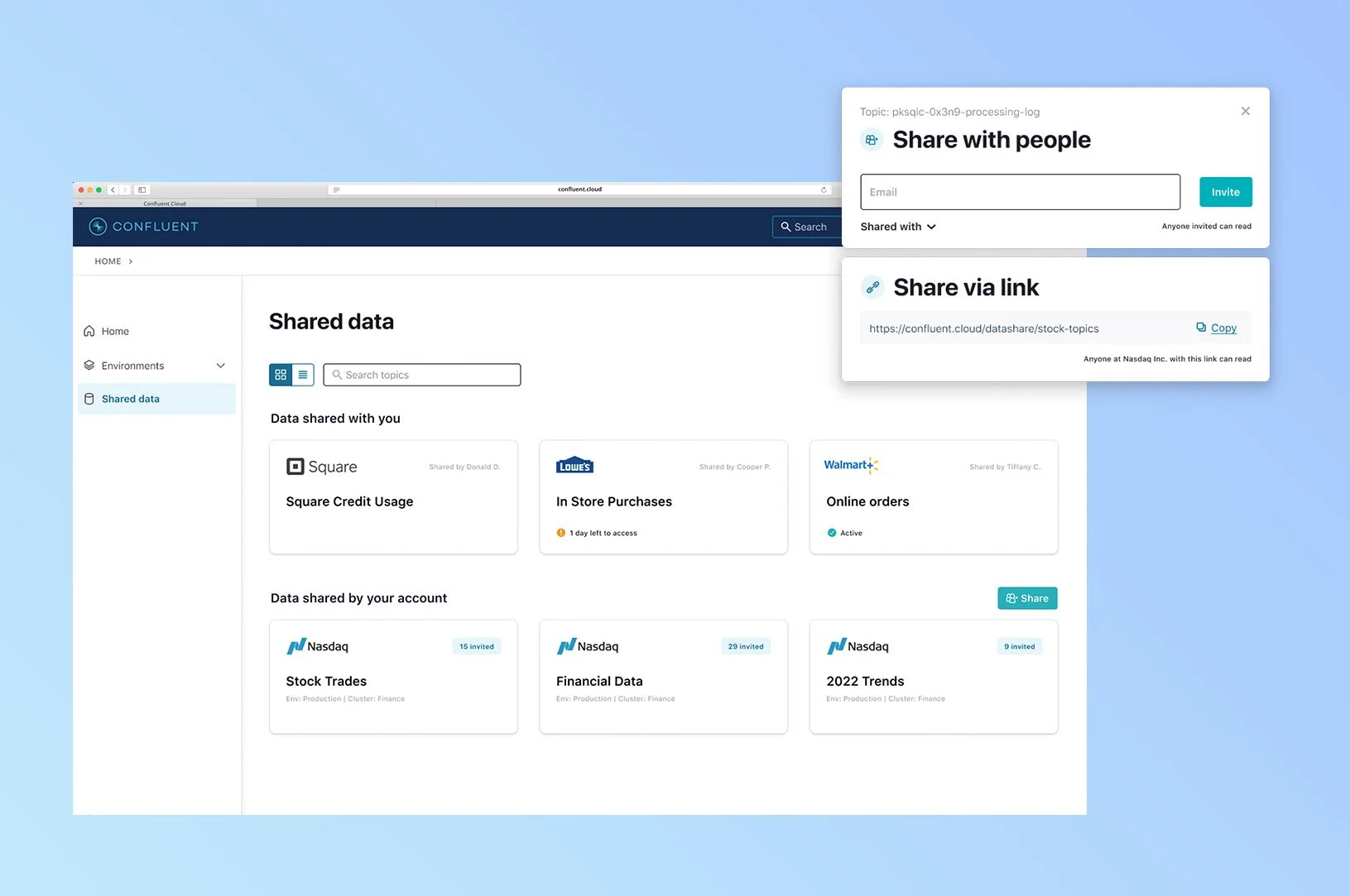Image resolution: width=1350 pixels, height=896 pixels.
Task: Click the HOME breadcrumb
Action: point(108,261)
